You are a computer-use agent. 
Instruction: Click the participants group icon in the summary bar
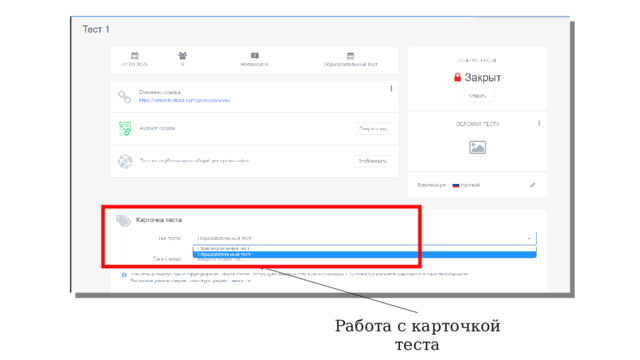pos(182,56)
